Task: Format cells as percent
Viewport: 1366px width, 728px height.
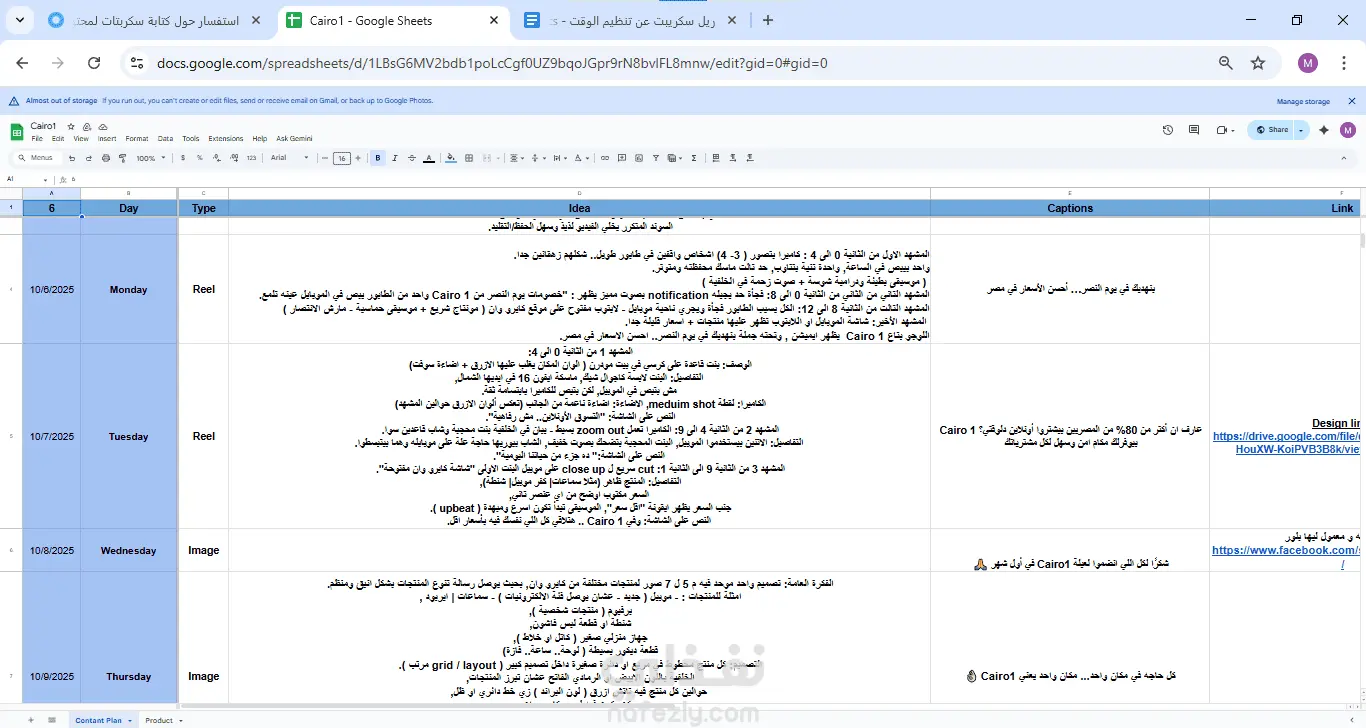Action: click(x=199, y=158)
